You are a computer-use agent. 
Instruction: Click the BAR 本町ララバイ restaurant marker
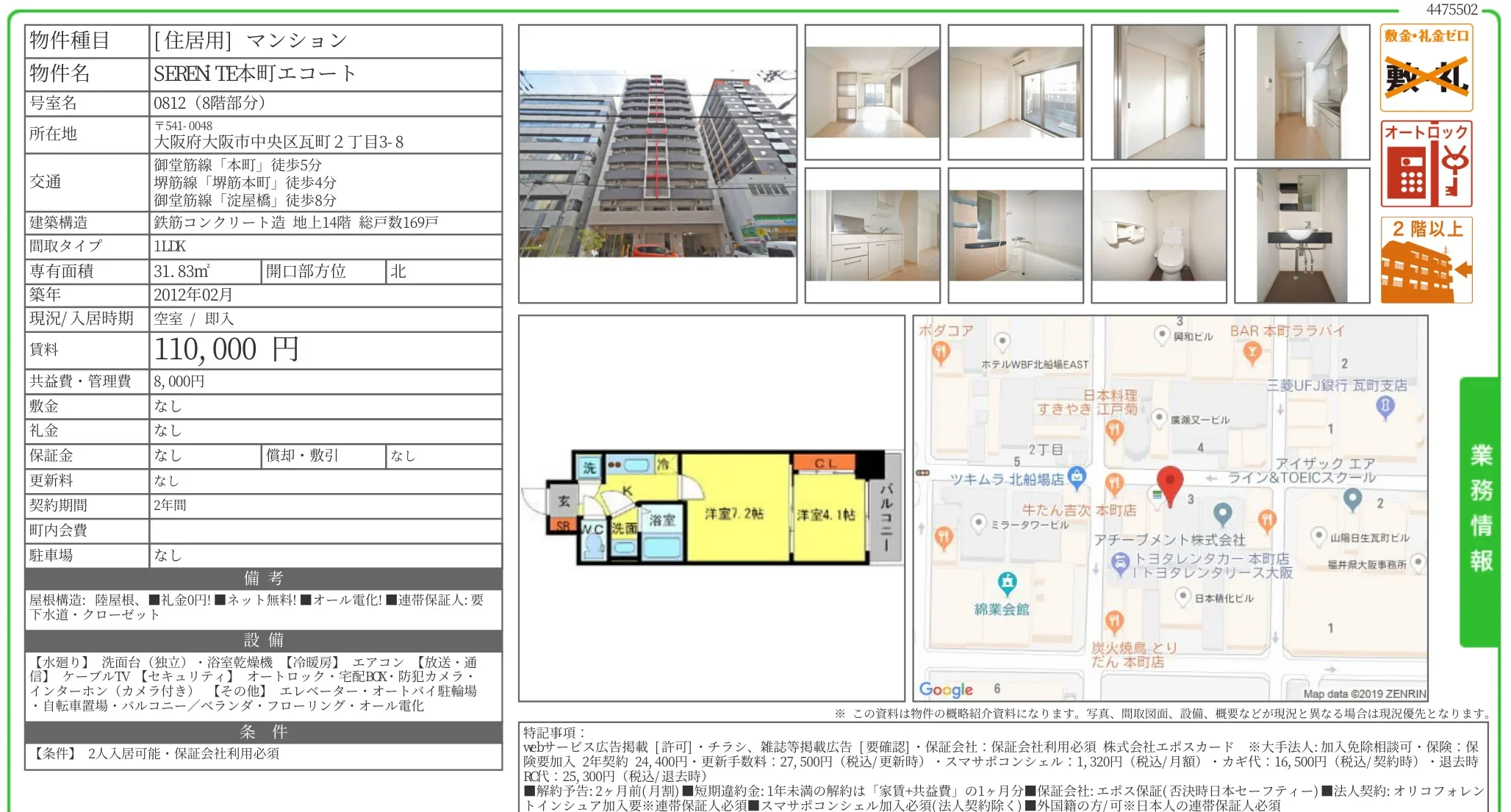click(1252, 353)
